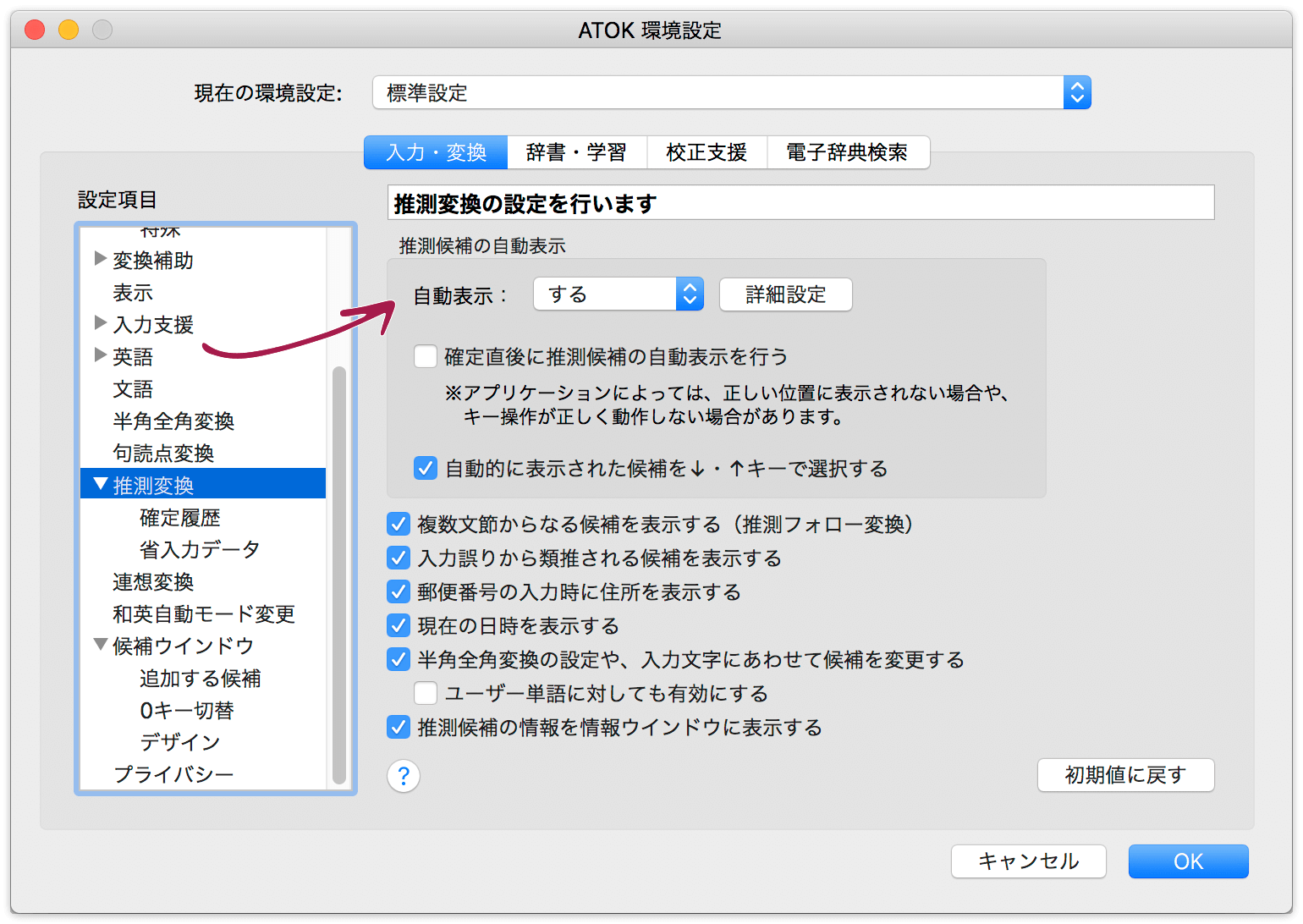1303x924 pixels.
Task: Select 追加する候補 under 候補ウインドウ
Action: (x=201, y=679)
